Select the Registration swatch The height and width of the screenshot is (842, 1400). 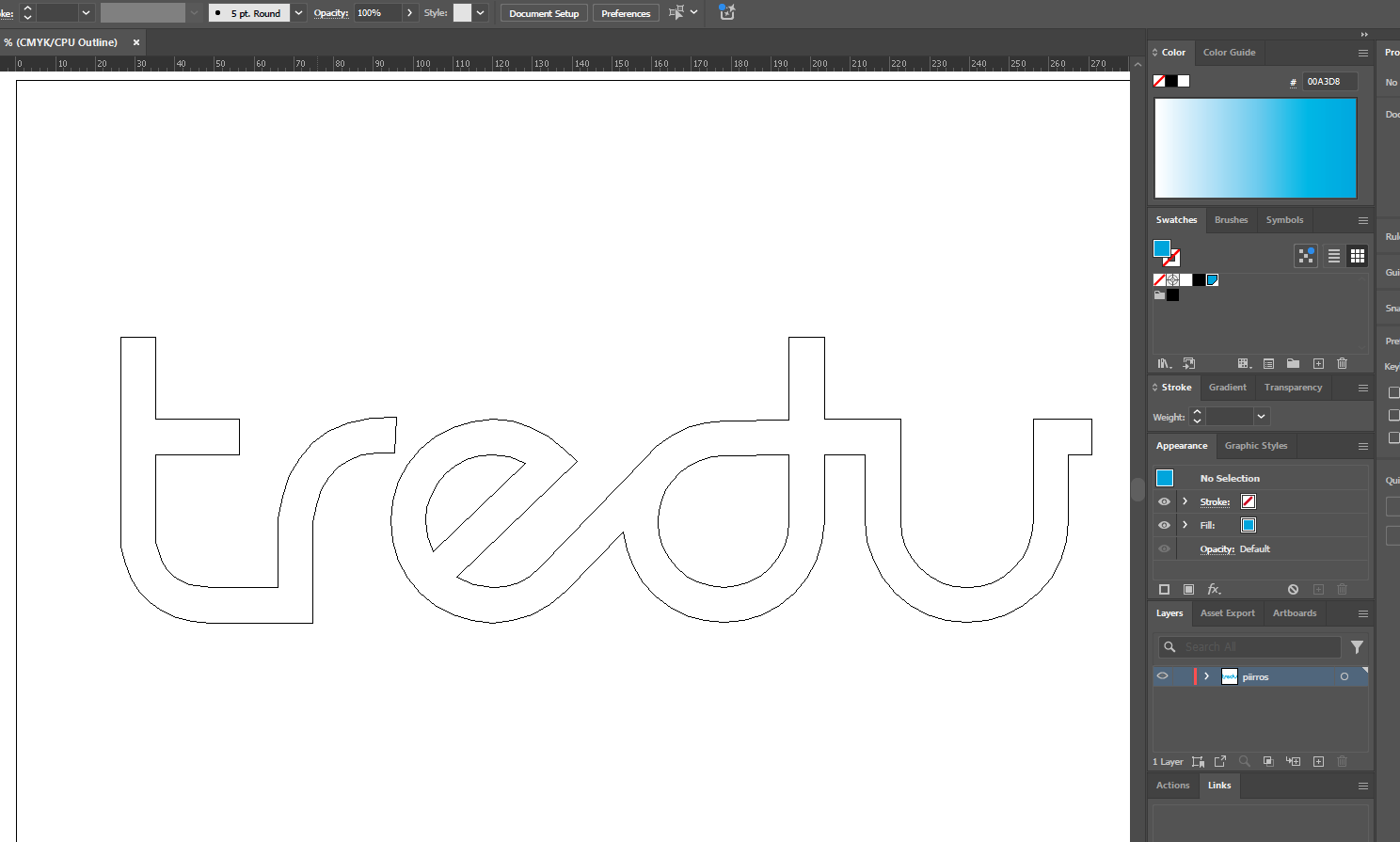1172,279
